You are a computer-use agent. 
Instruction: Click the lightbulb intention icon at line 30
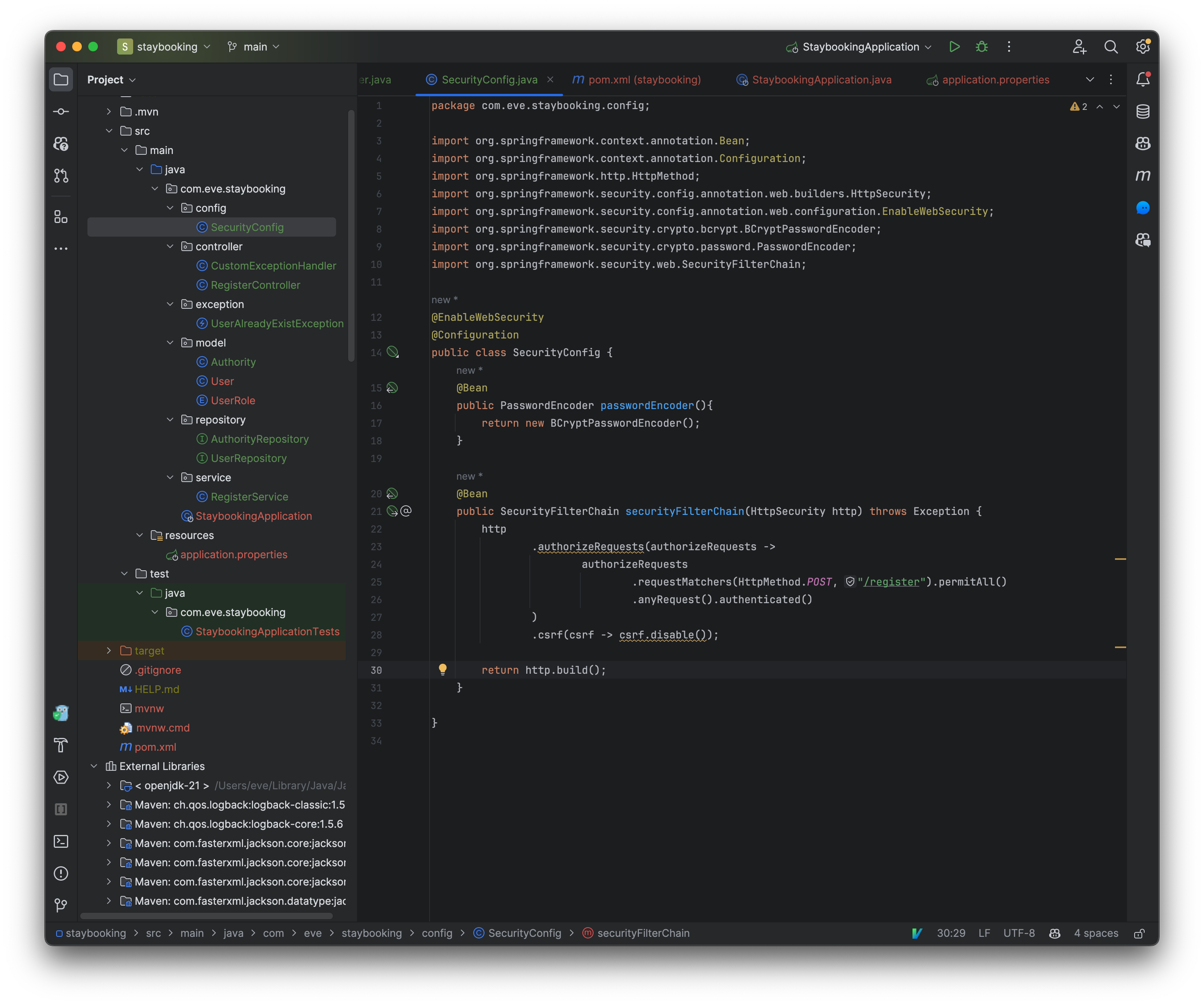click(x=443, y=669)
